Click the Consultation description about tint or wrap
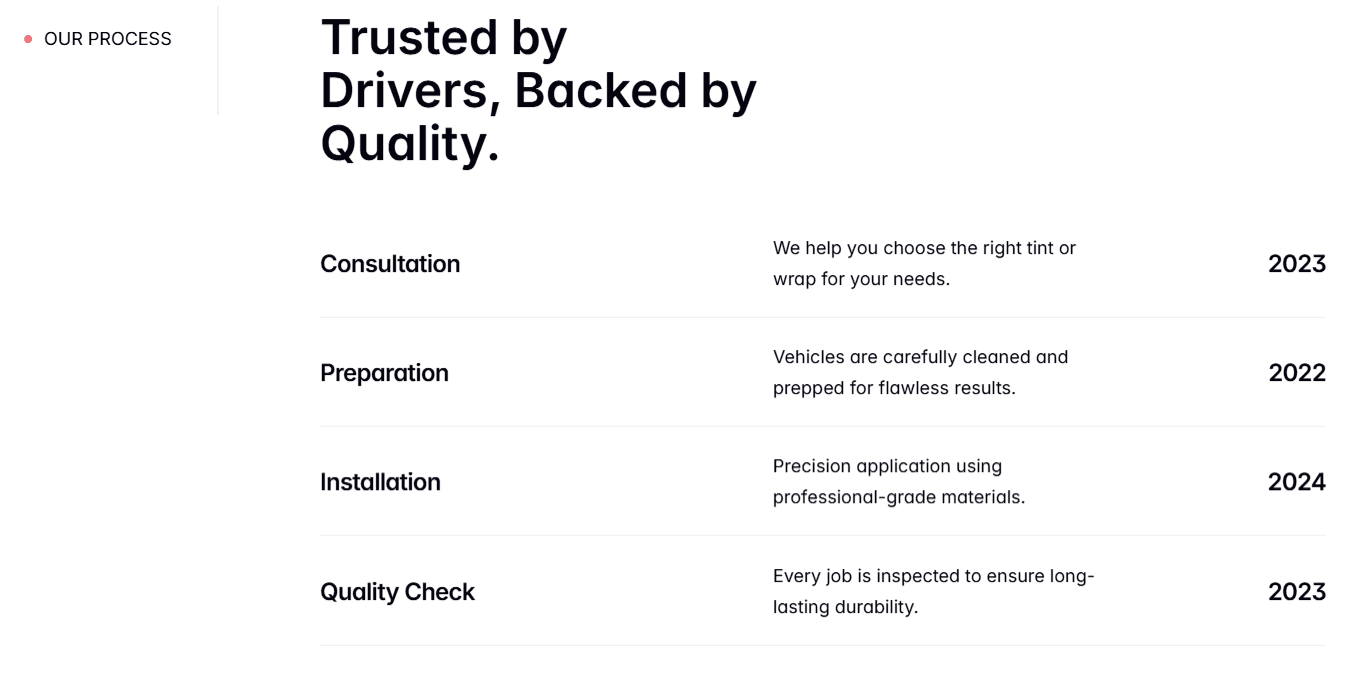This screenshot has width=1354, height=695. (x=924, y=263)
